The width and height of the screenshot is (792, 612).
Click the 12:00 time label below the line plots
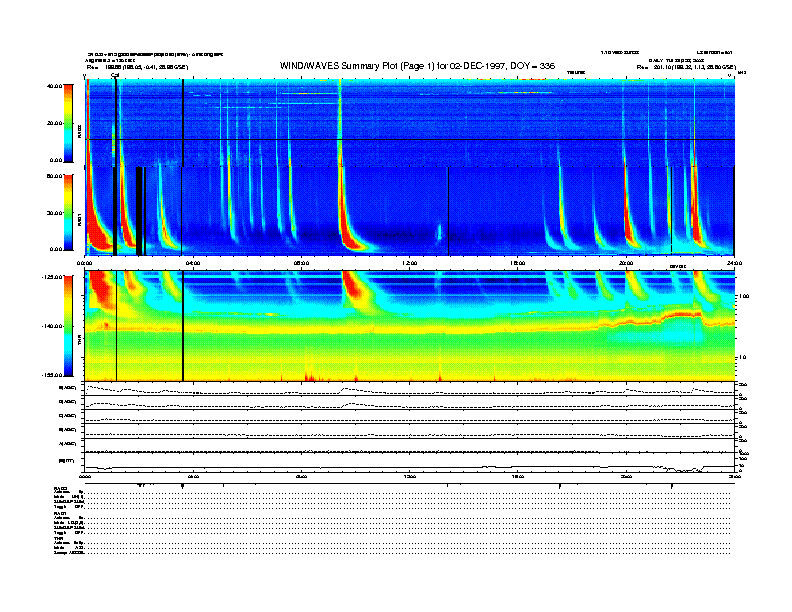click(410, 476)
